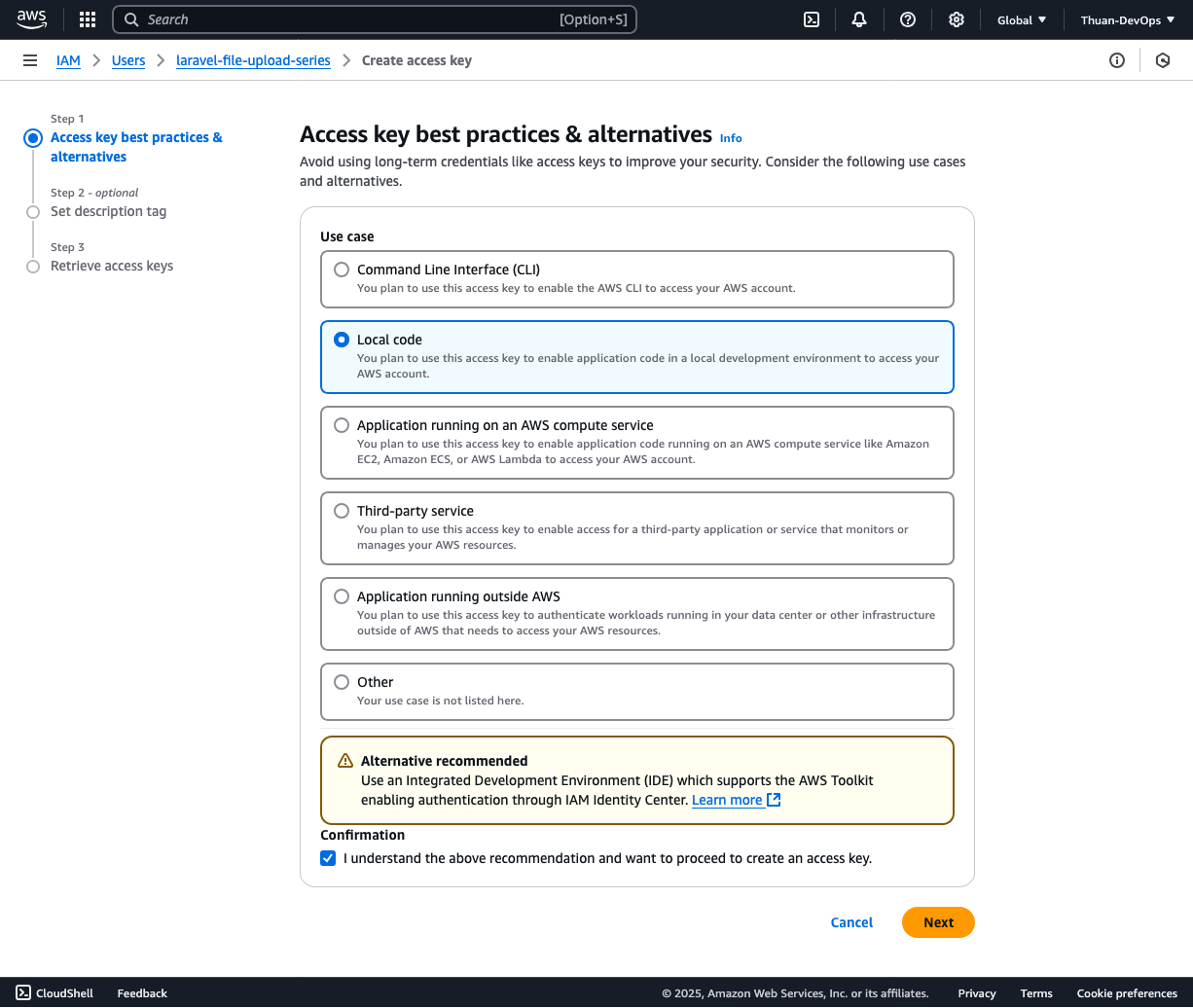Launch CloudShell from the top bar icon

pos(811,19)
